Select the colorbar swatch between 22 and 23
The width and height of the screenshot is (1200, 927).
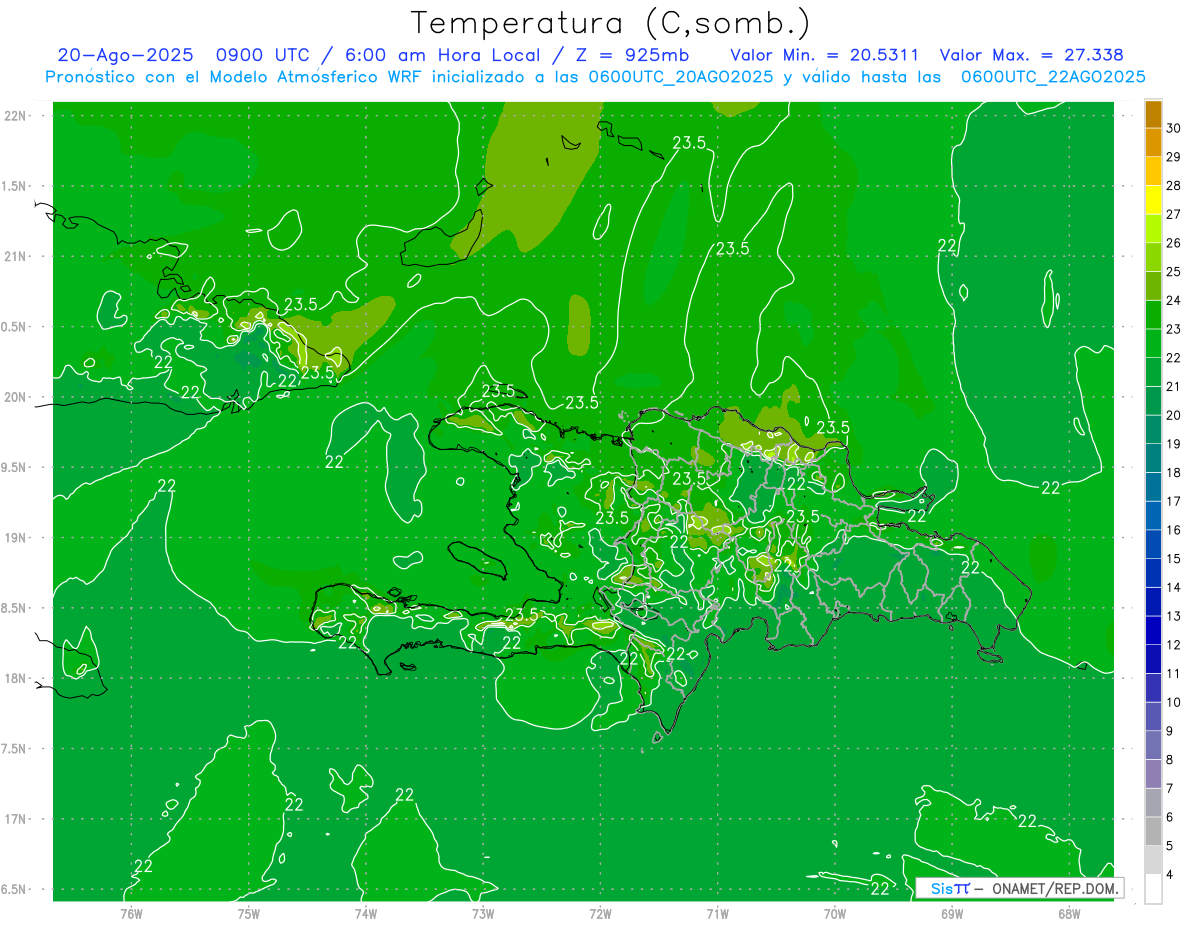pos(1153,343)
